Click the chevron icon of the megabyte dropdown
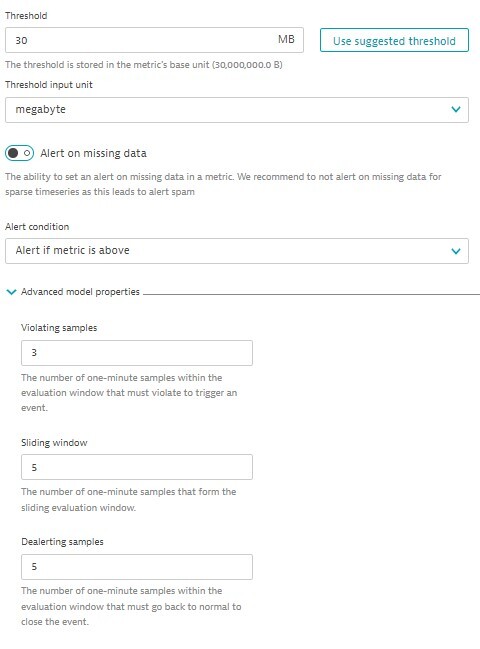 click(x=456, y=110)
